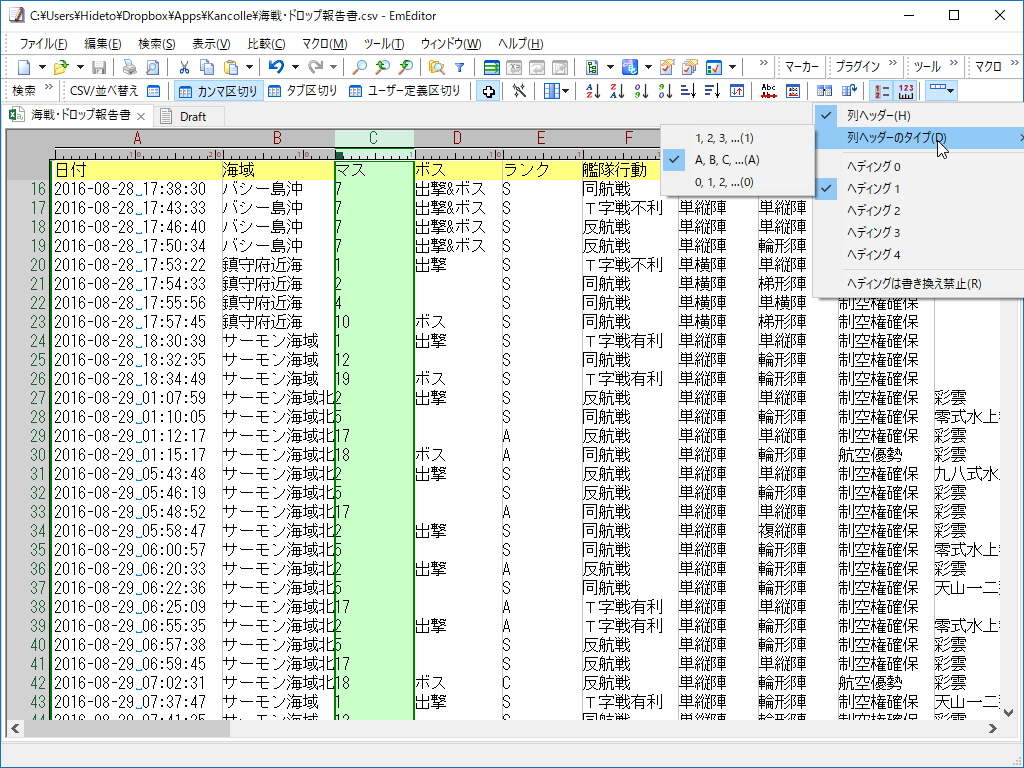Image resolution: width=1024 pixels, height=768 pixels.
Task: Switch to the Draft tab
Action: tap(190, 115)
